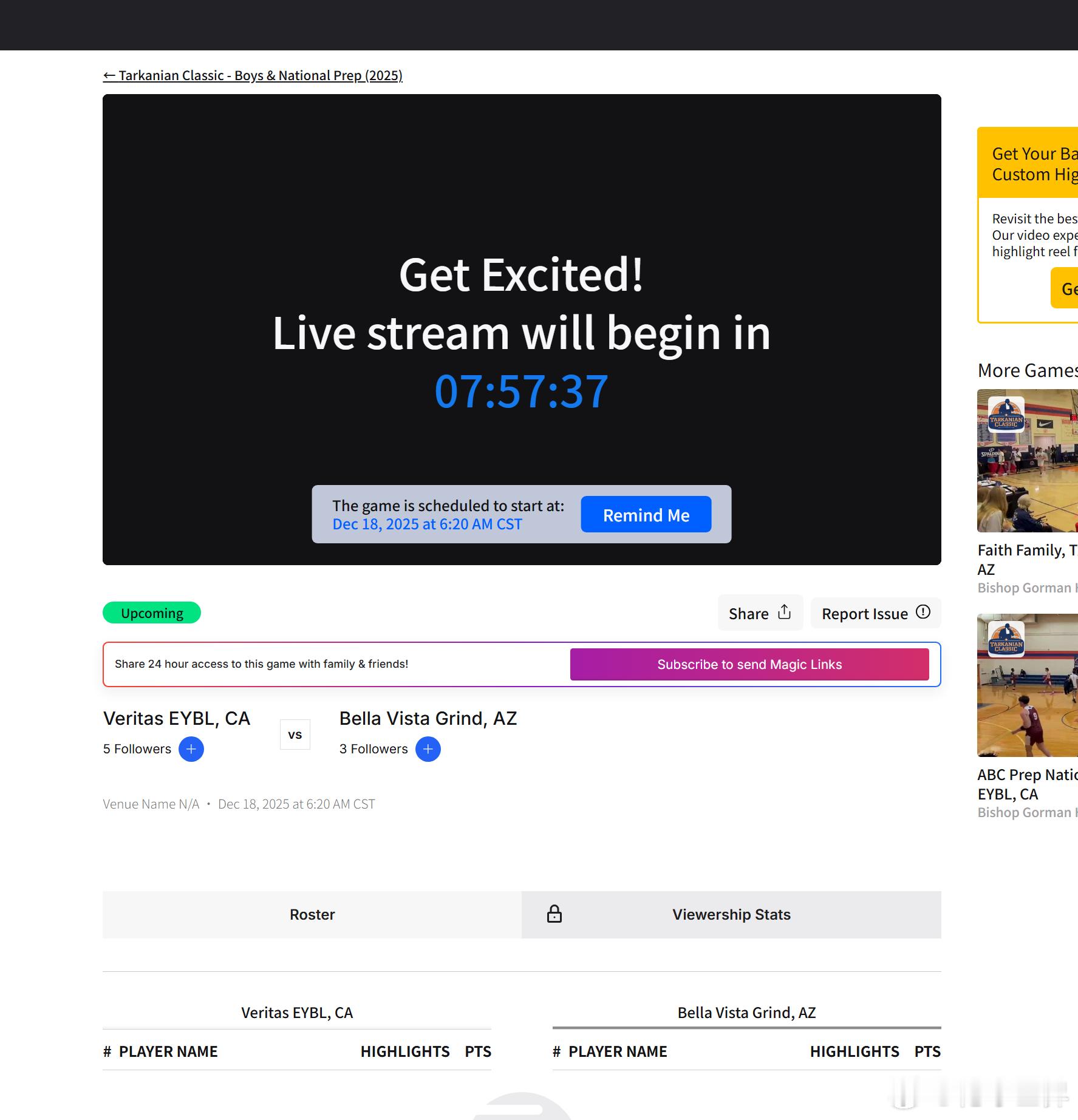Click the vs badge between teams
This screenshot has width=1078, height=1120.
click(295, 735)
